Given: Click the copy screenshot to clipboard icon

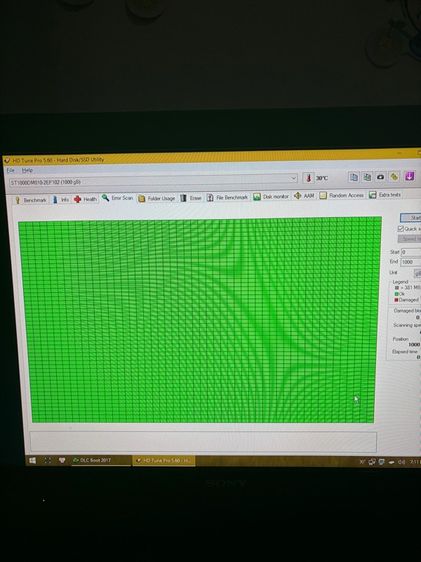Looking at the screenshot, I should pos(367,177).
